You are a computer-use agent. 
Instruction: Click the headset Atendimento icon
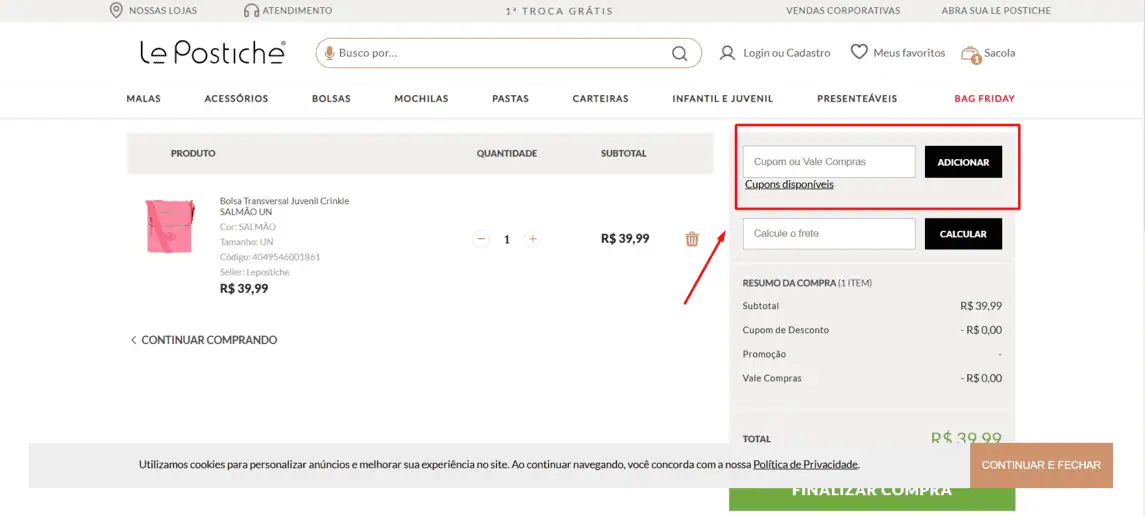pyautogui.click(x=251, y=10)
